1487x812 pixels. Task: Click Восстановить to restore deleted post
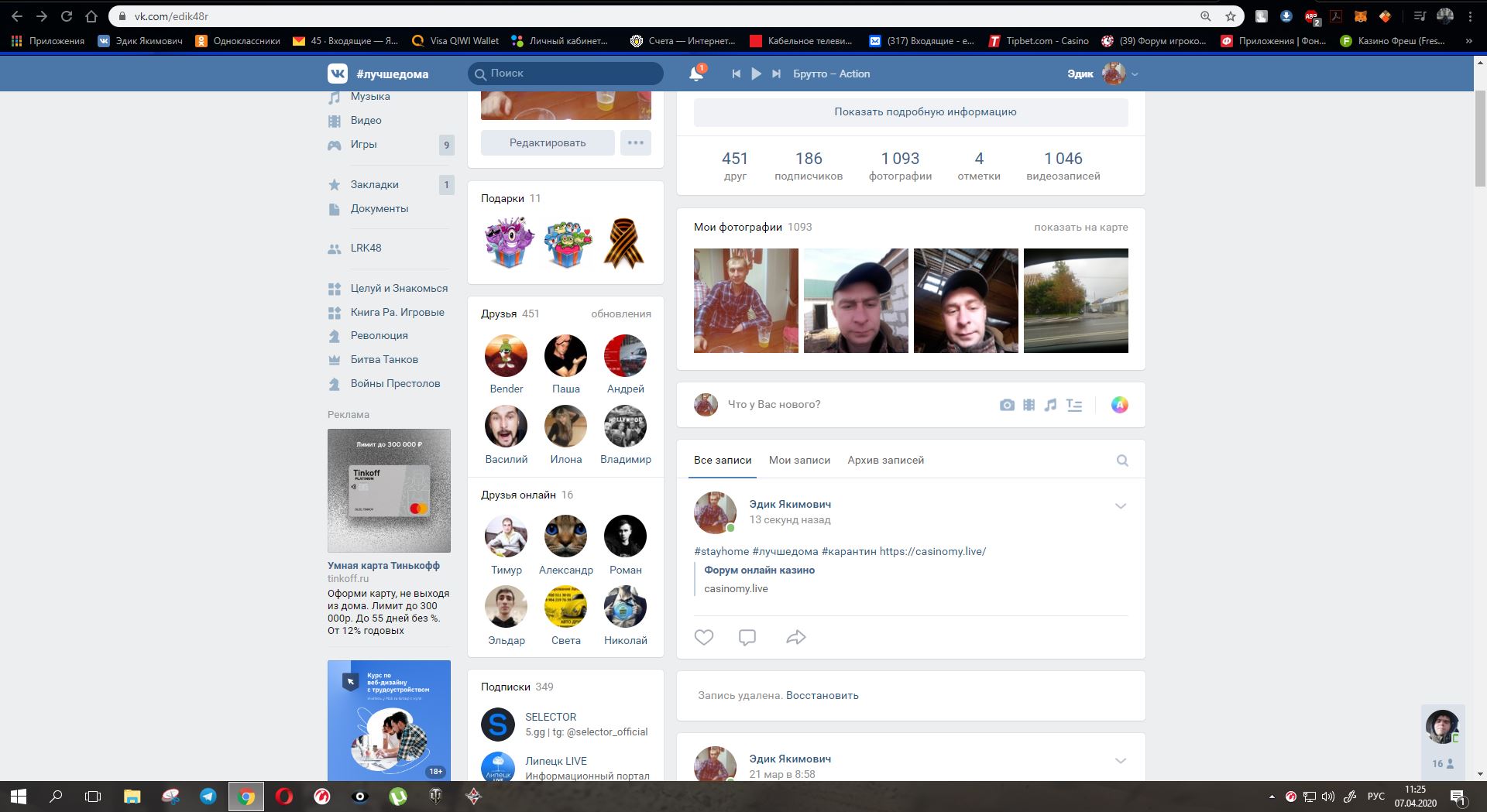pyautogui.click(x=822, y=696)
